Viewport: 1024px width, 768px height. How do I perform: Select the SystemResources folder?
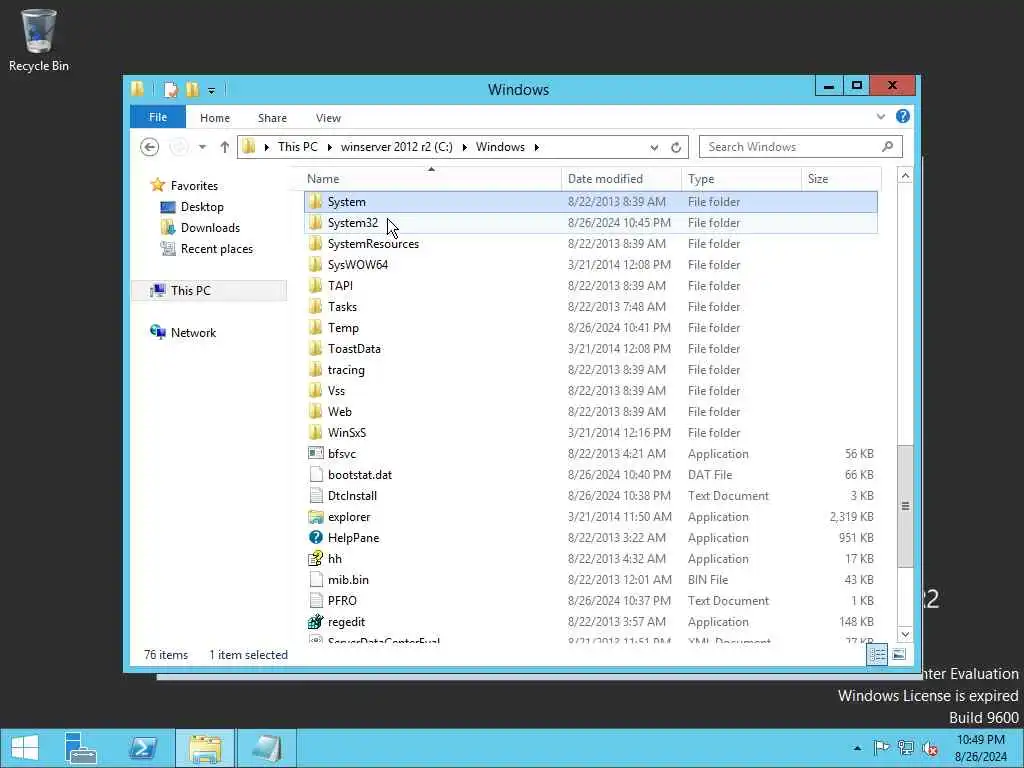click(x=373, y=244)
